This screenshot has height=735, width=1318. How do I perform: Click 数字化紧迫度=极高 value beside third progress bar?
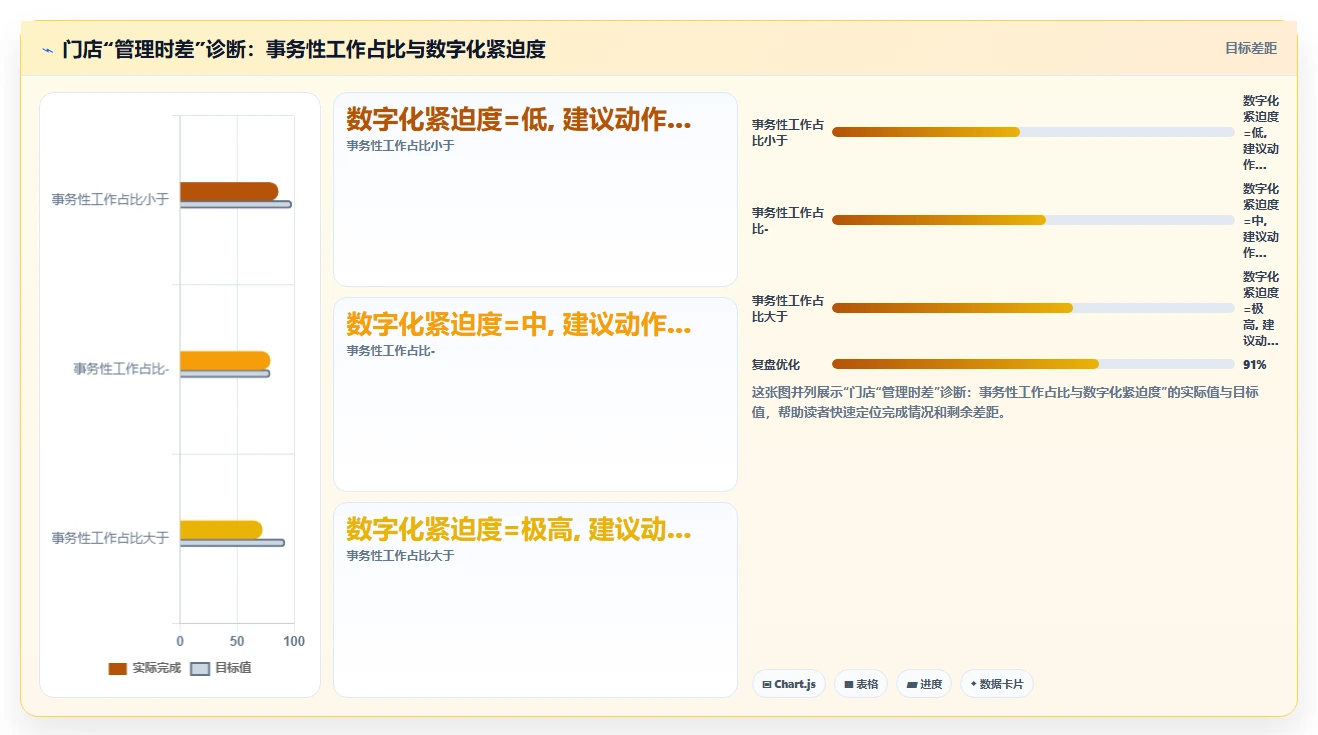coord(1261,309)
